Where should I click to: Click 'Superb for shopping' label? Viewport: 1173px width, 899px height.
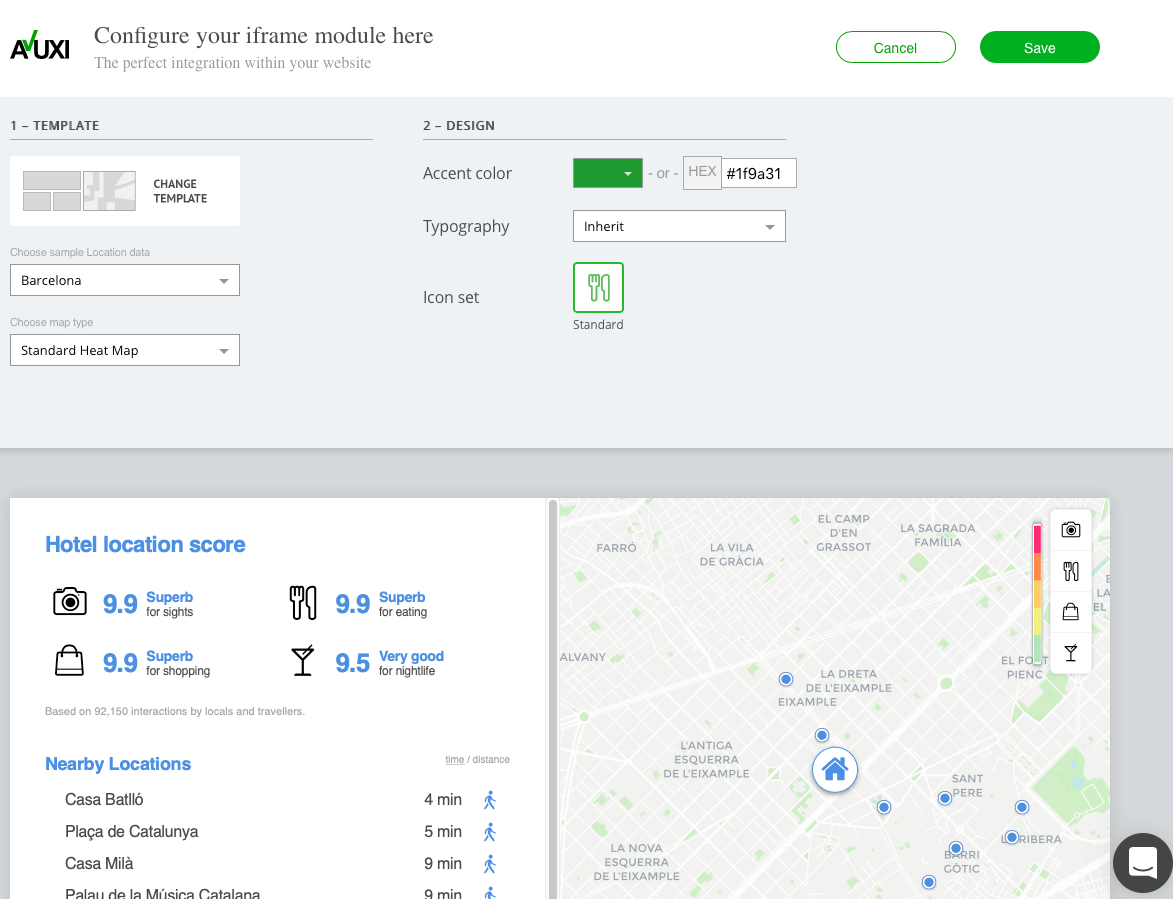tap(178, 663)
